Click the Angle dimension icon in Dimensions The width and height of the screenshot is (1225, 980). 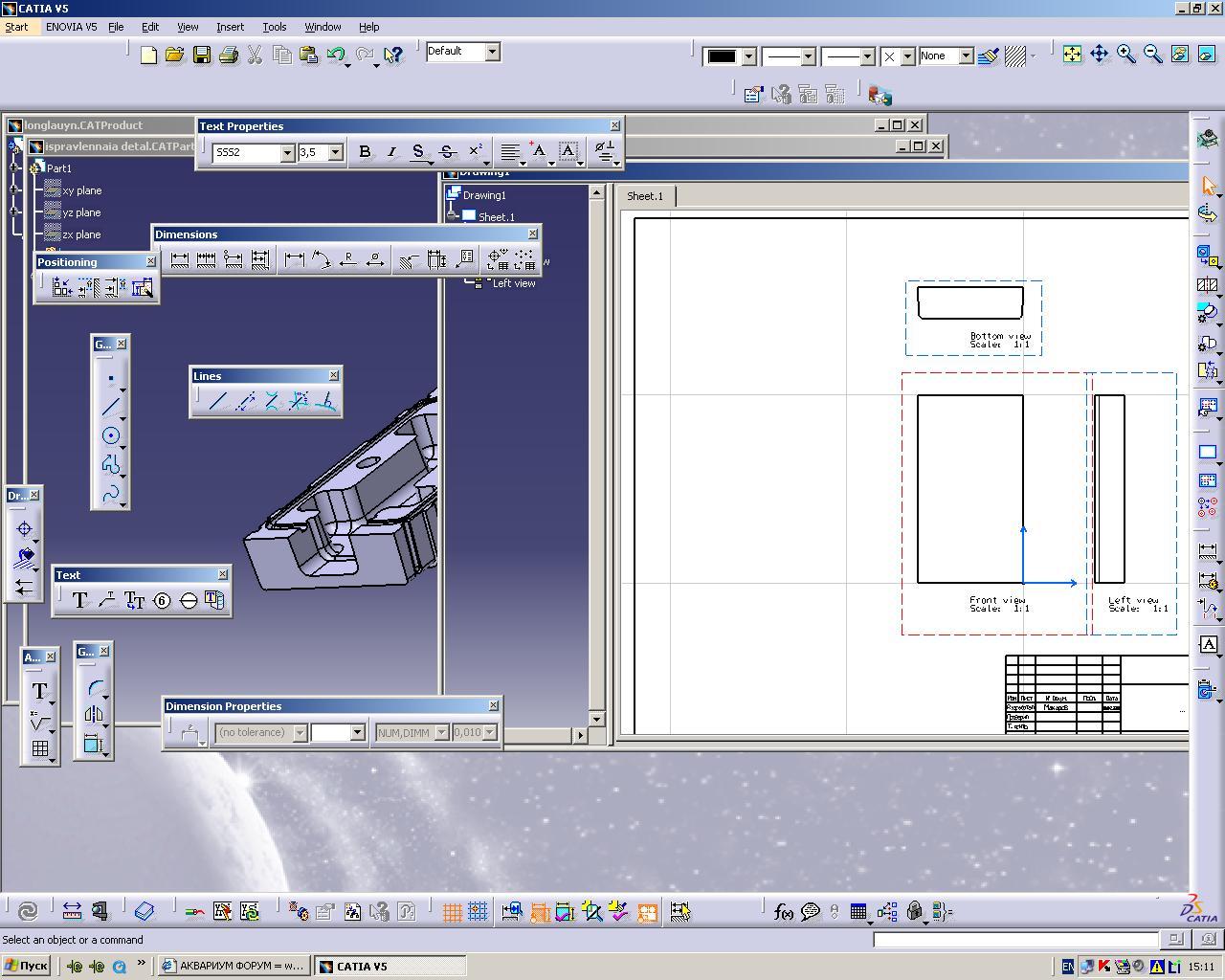pos(322,259)
